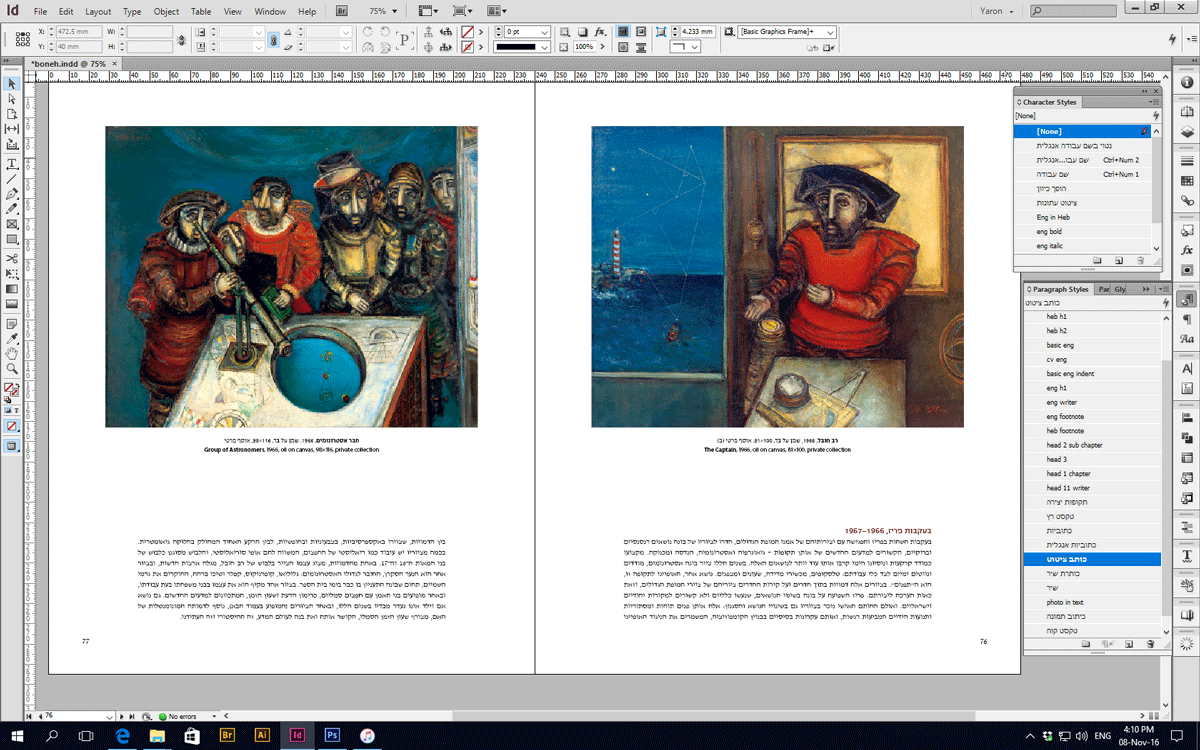Click Rotate 90° clockwise icon
Screen dimensions: 1200x750
coord(368,32)
